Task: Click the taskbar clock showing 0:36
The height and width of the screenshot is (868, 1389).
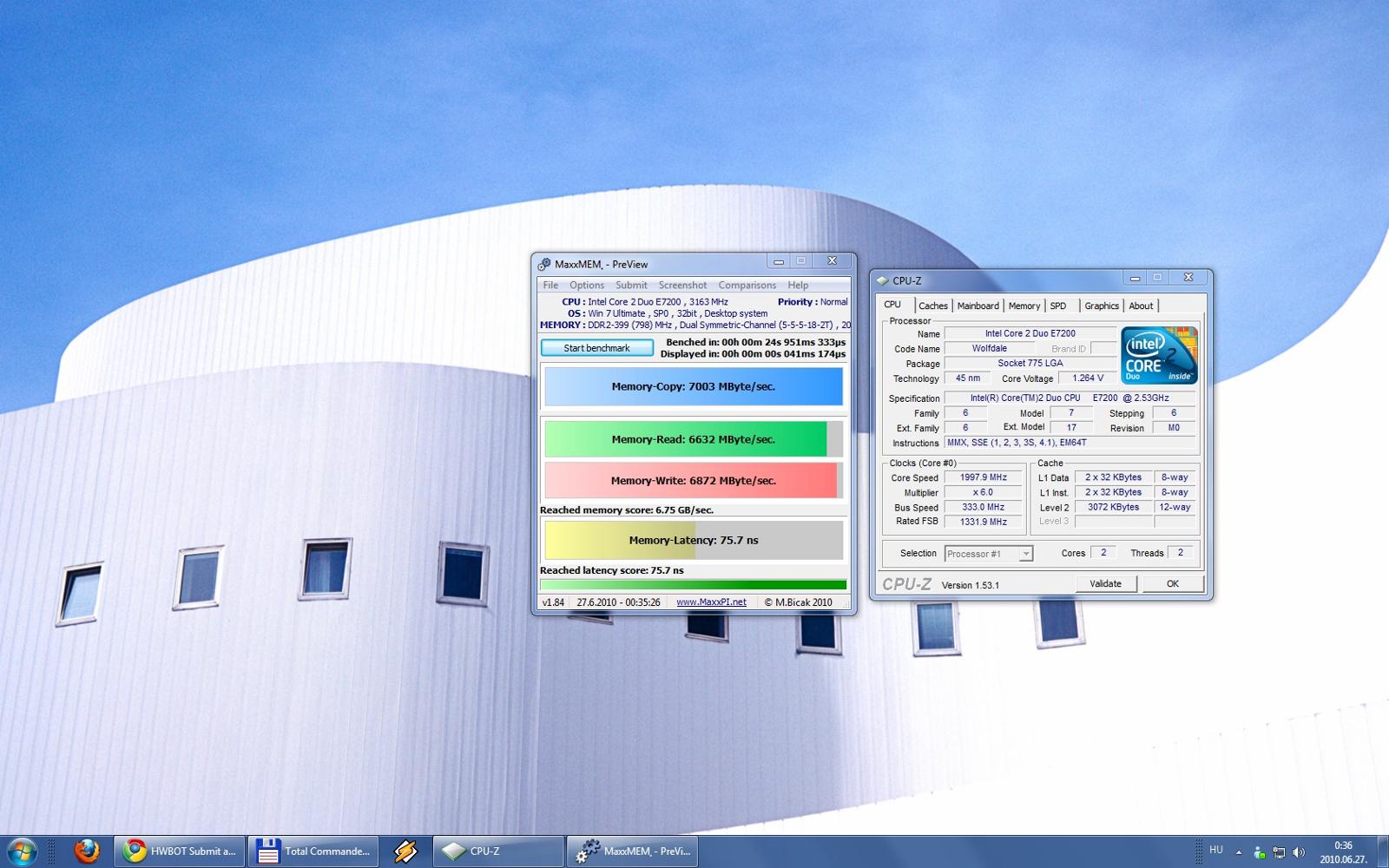Action: pyautogui.click(x=1344, y=852)
